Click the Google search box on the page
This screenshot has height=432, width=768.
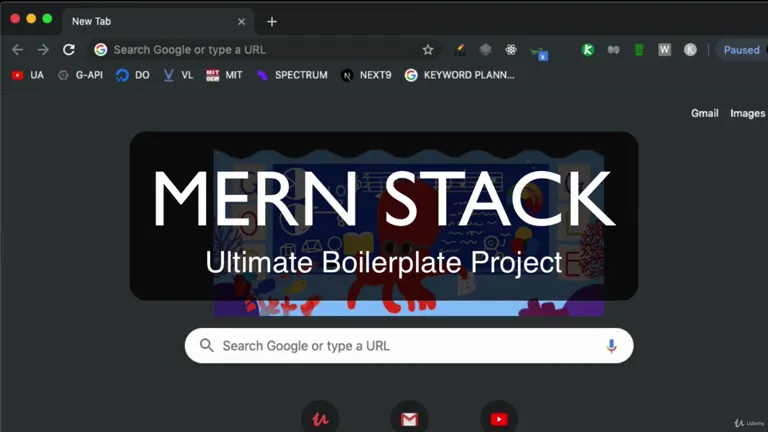(409, 346)
